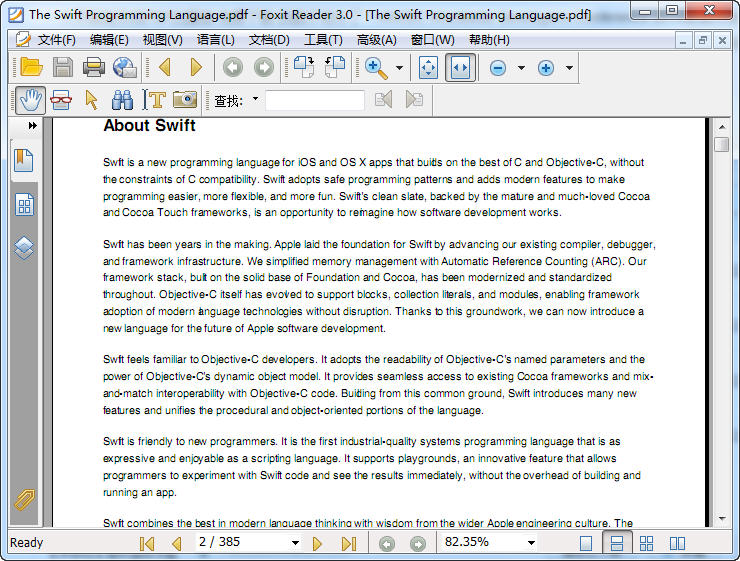This screenshot has height=561, width=740.
Task: Status bar green previous view button
Action: [x=387, y=544]
